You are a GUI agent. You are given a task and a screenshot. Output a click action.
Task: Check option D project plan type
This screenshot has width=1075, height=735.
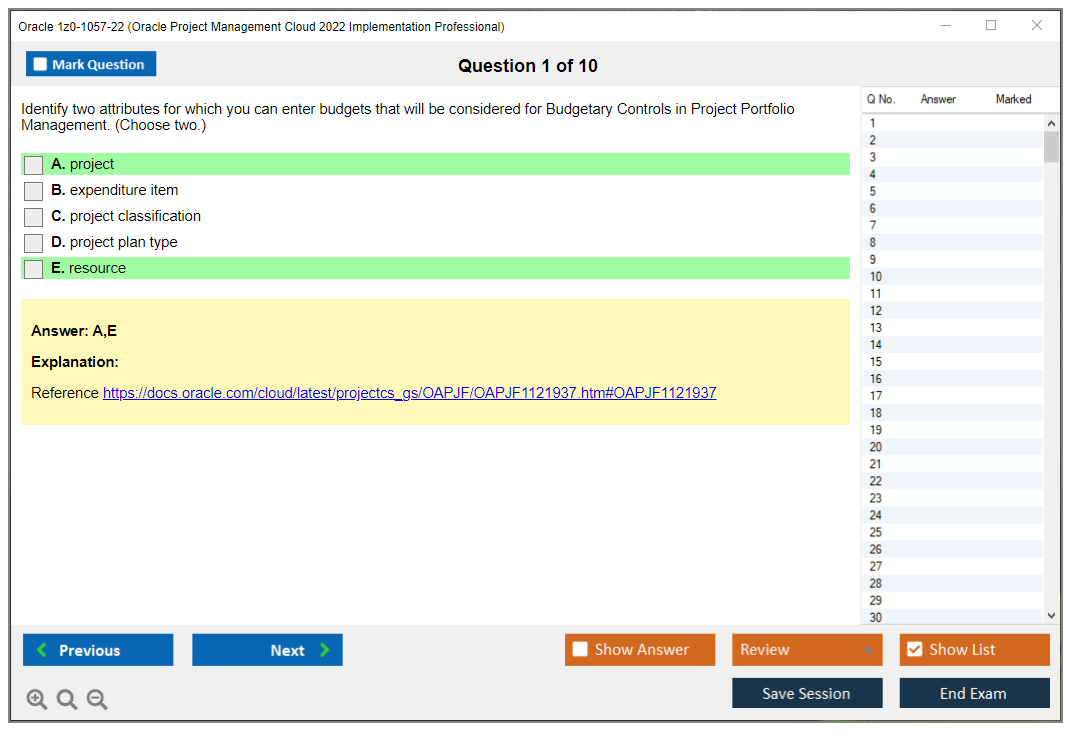click(x=33, y=242)
